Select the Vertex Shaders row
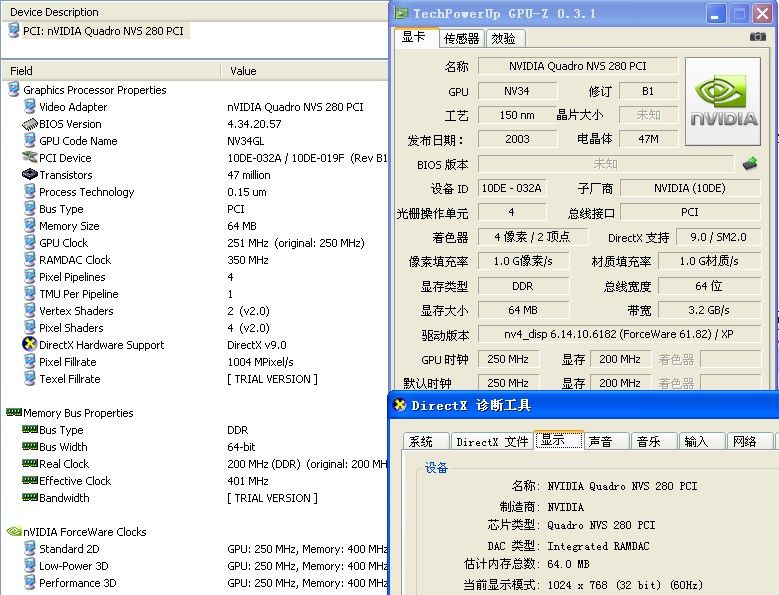 click(x=194, y=311)
